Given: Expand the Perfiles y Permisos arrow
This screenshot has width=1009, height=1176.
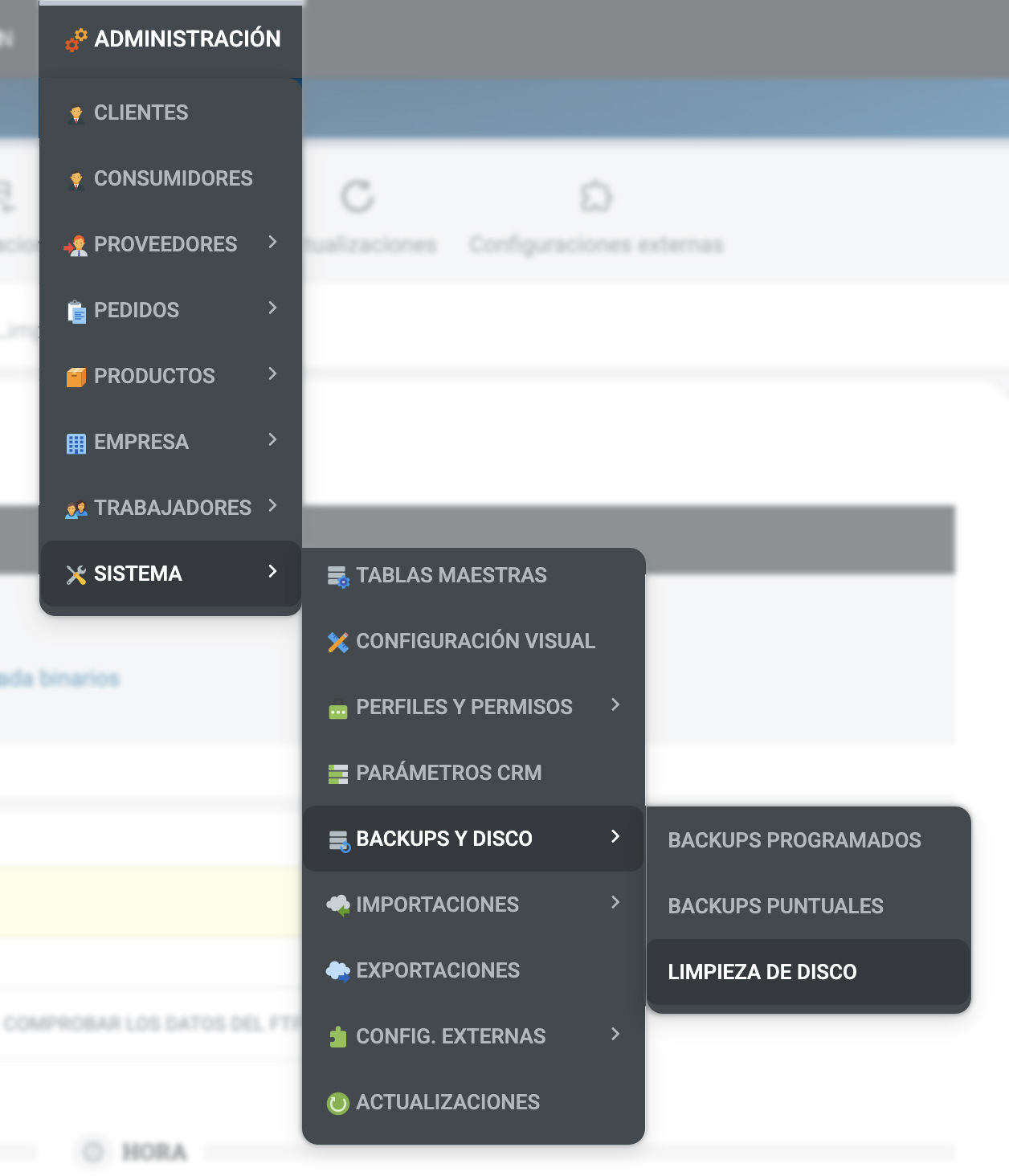Looking at the screenshot, I should coord(615,704).
